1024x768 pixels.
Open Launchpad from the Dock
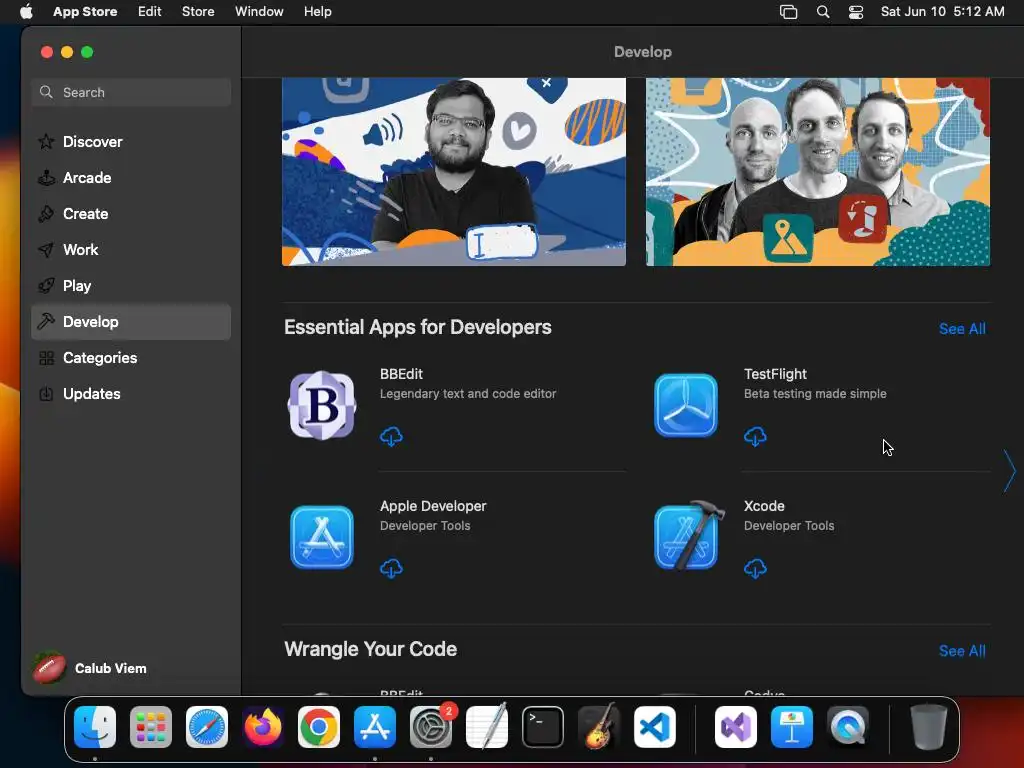151,727
